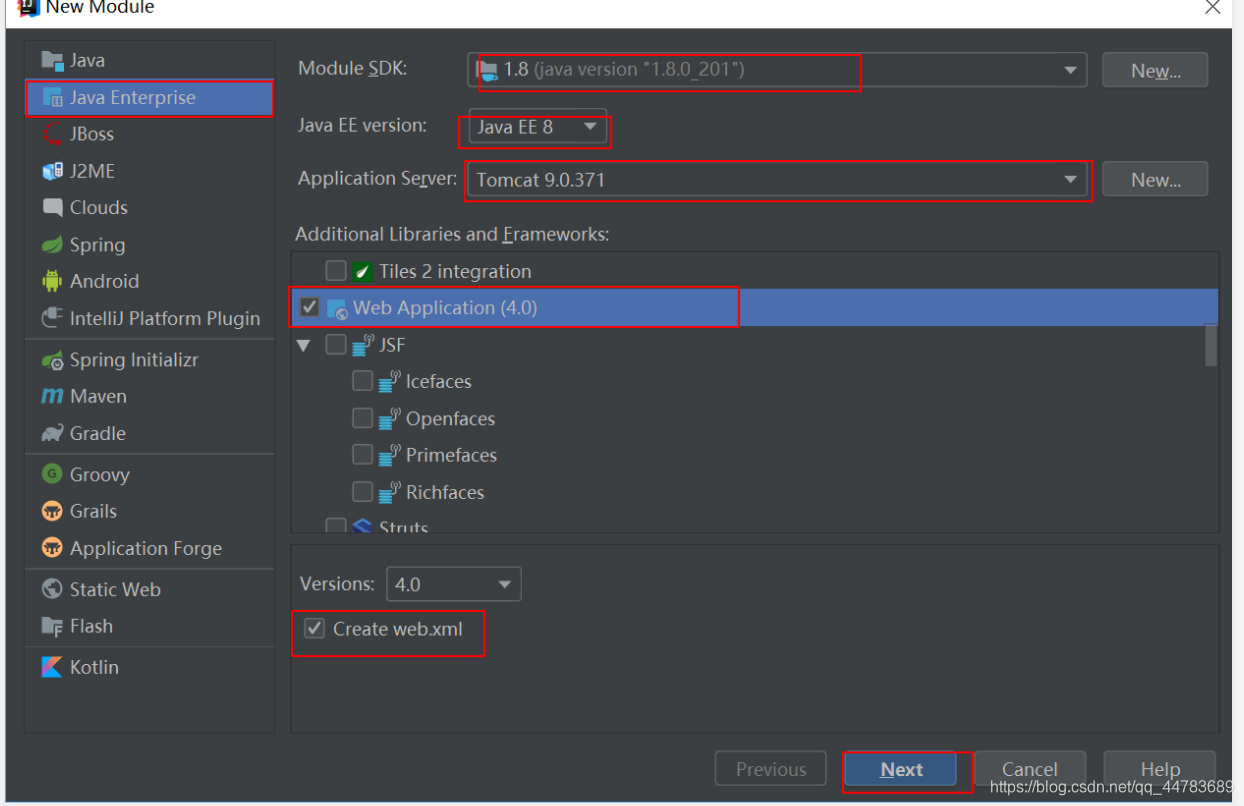Image resolution: width=1244 pixels, height=806 pixels.
Task: Collapse the JSF tree node arrow
Action: tap(304, 346)
